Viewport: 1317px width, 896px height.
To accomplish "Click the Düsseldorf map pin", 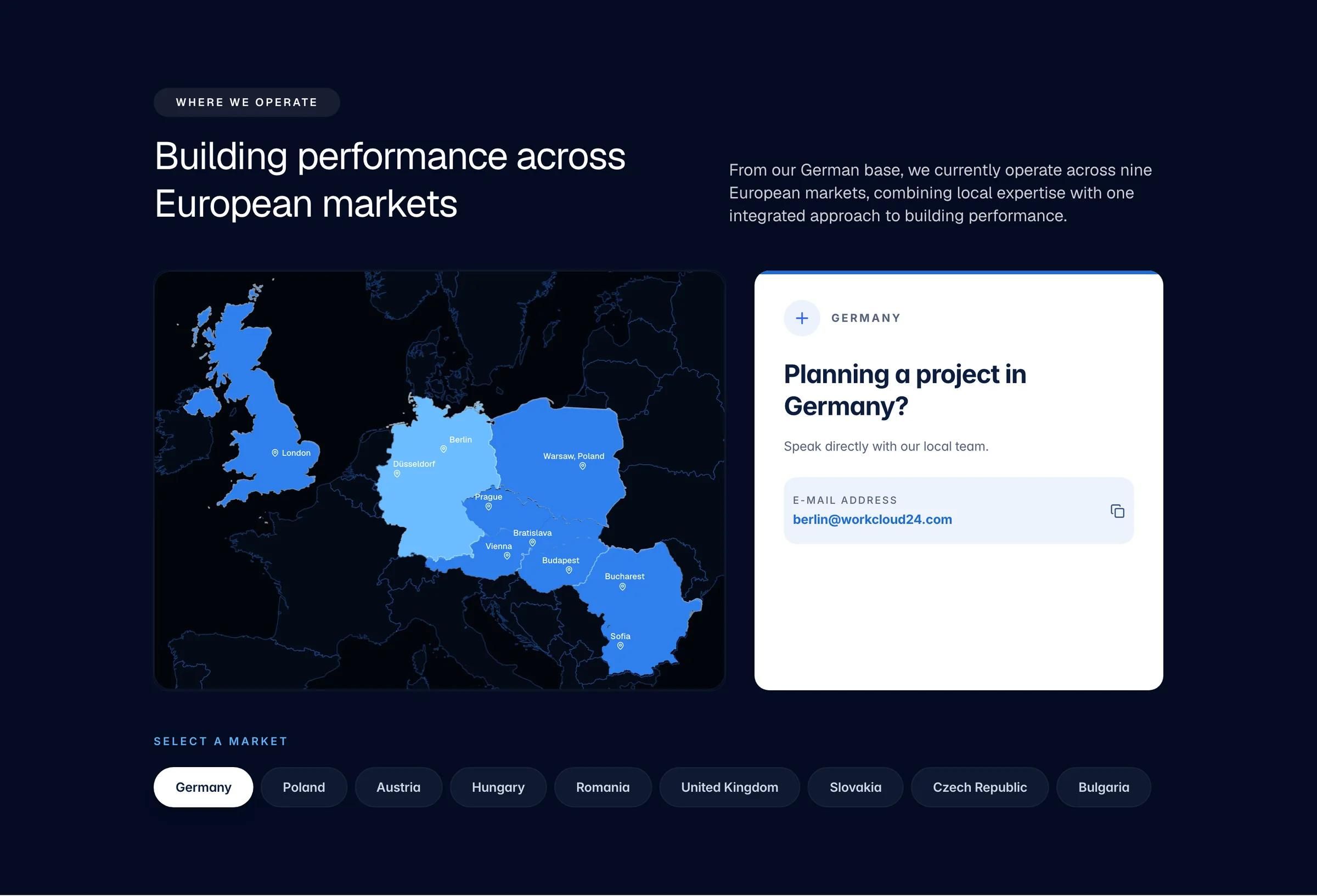I will [x=397, y=474].
